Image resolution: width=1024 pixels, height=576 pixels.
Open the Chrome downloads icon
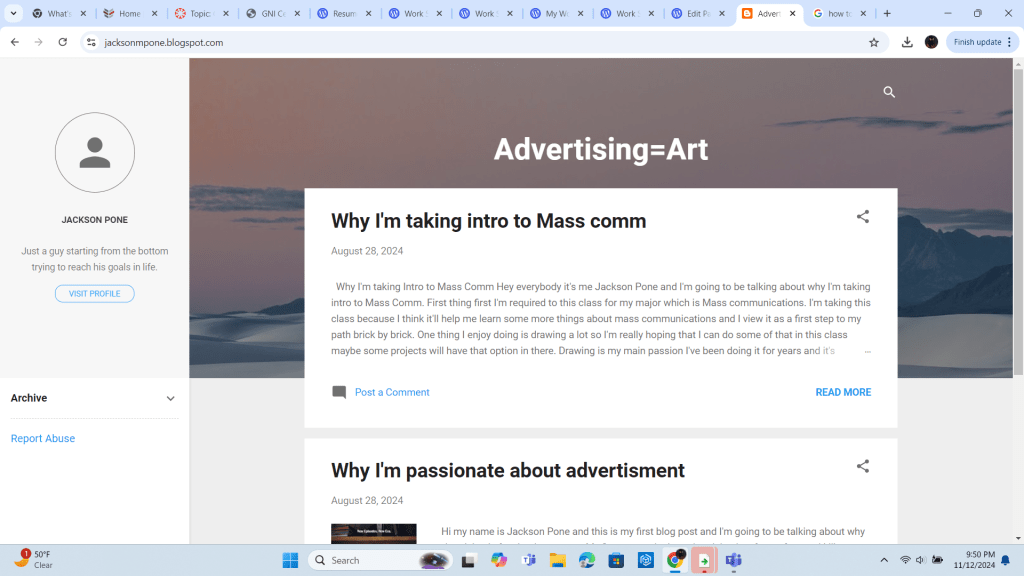tap(907, 42)
